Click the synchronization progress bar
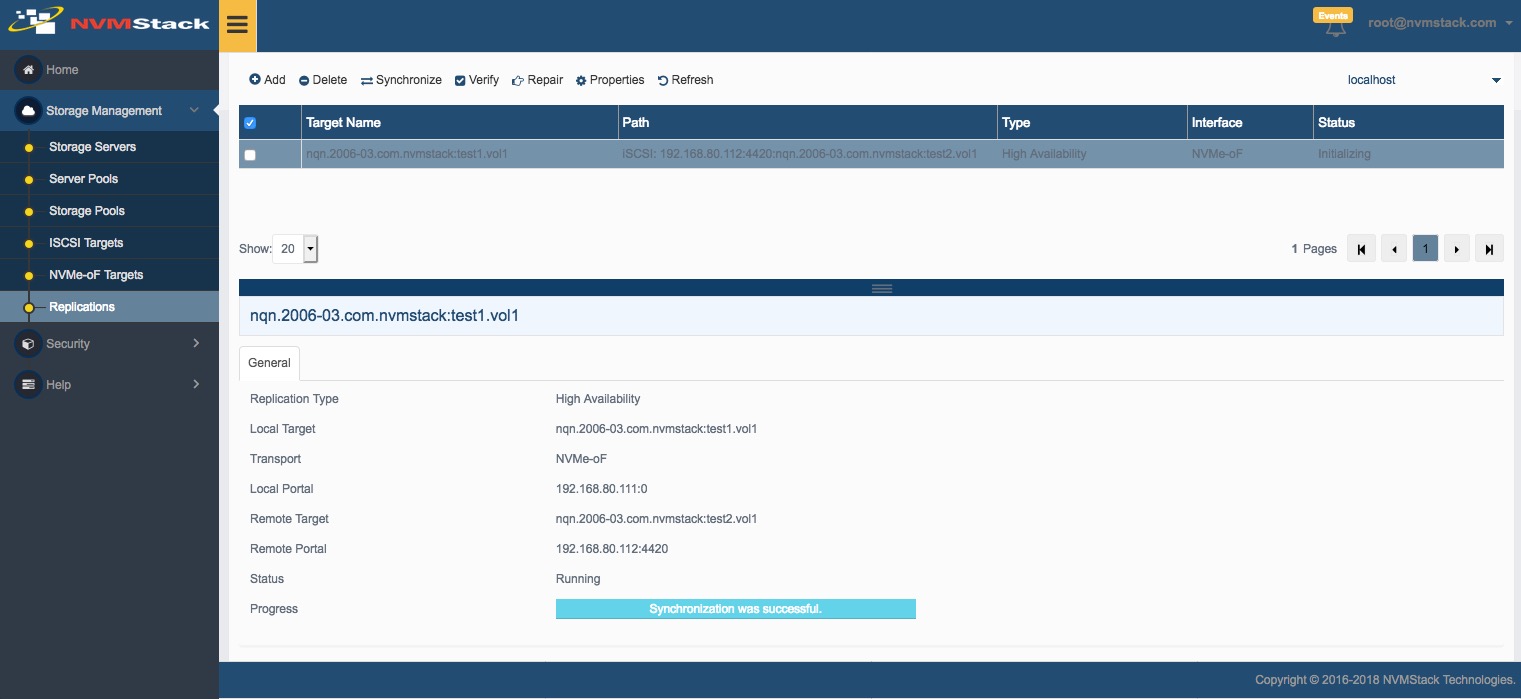 (x=736, y=609)
